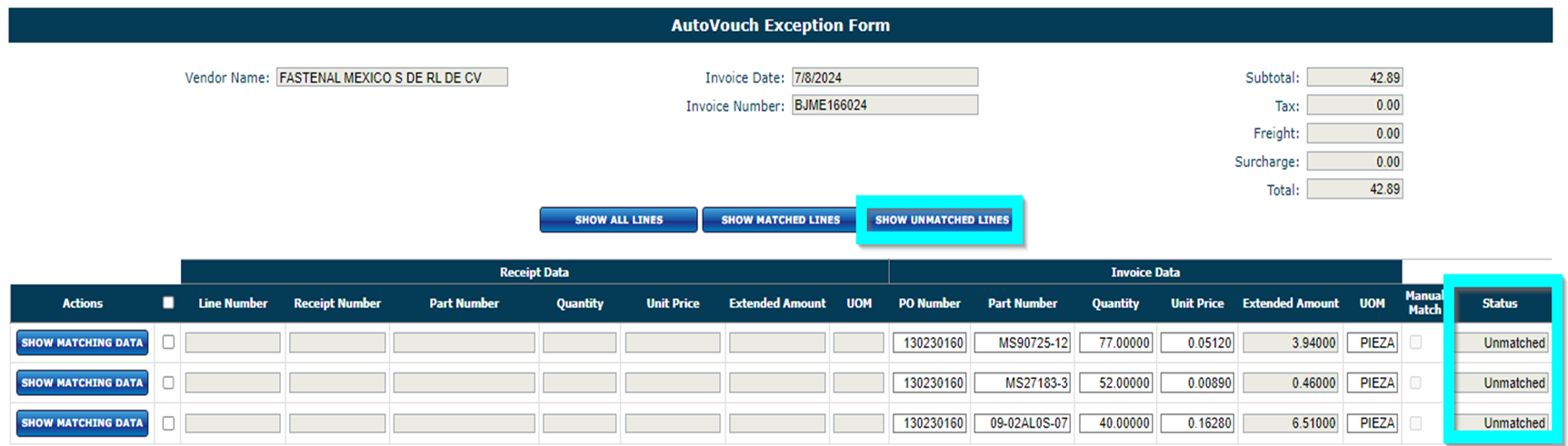Toggle the select-all checkbox in header

(x=168, y=303)
